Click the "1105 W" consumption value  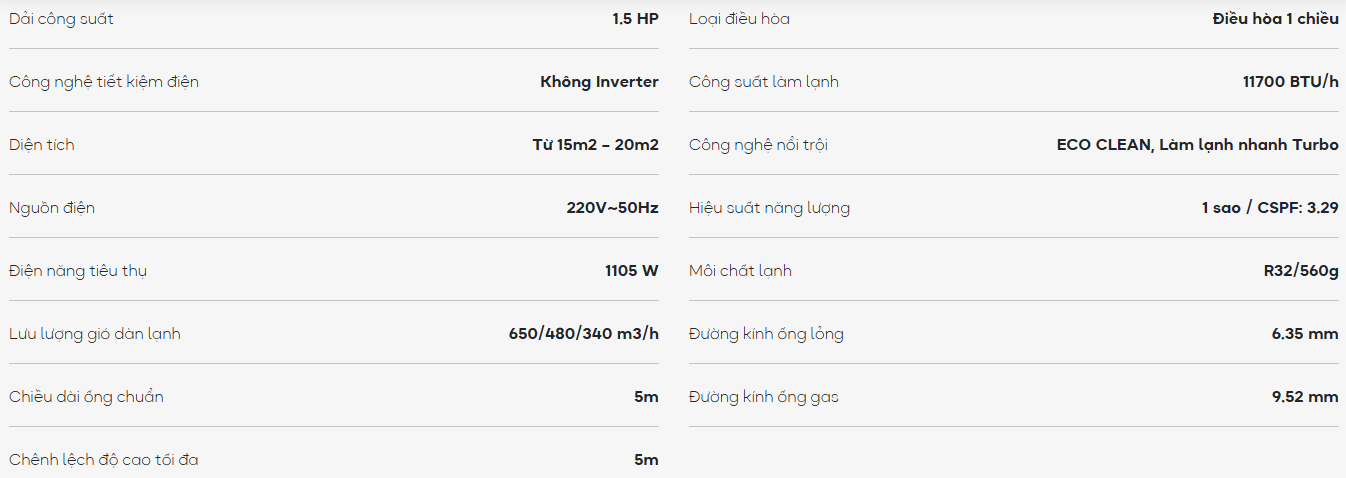point(631,271)
